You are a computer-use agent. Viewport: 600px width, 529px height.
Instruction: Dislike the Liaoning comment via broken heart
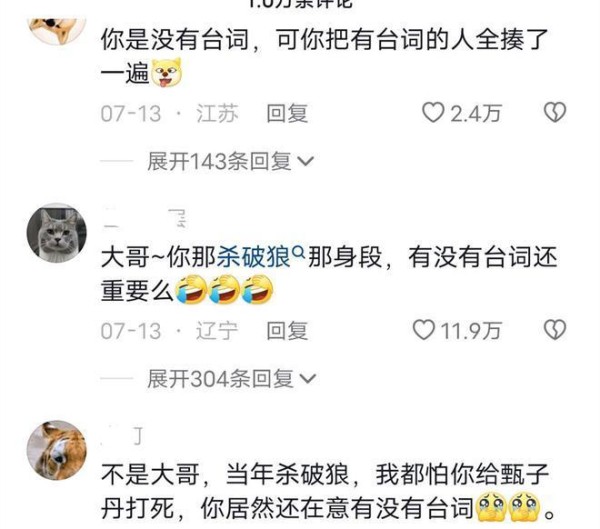click(x=555, y=330)
